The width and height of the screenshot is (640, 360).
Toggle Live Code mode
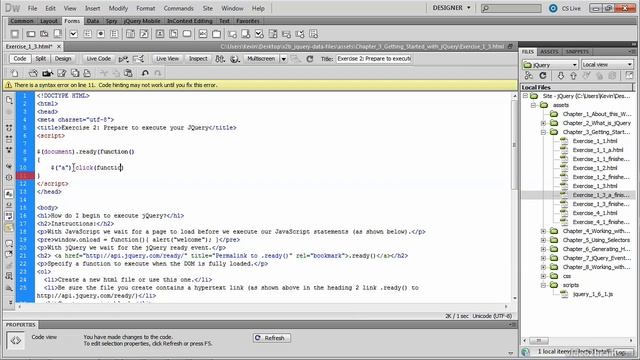tap(98, 59)
